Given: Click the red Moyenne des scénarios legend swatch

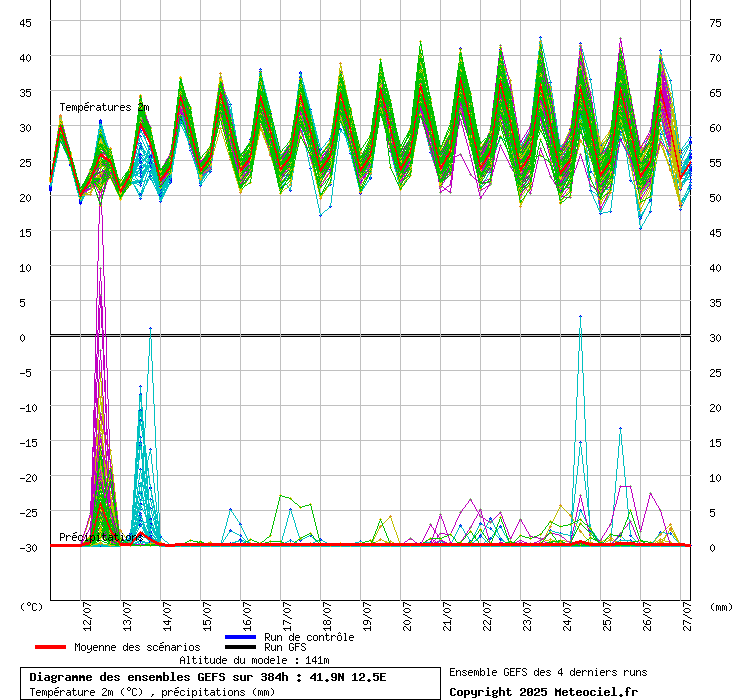Looking at the screenshot, I should pos(50,647).
